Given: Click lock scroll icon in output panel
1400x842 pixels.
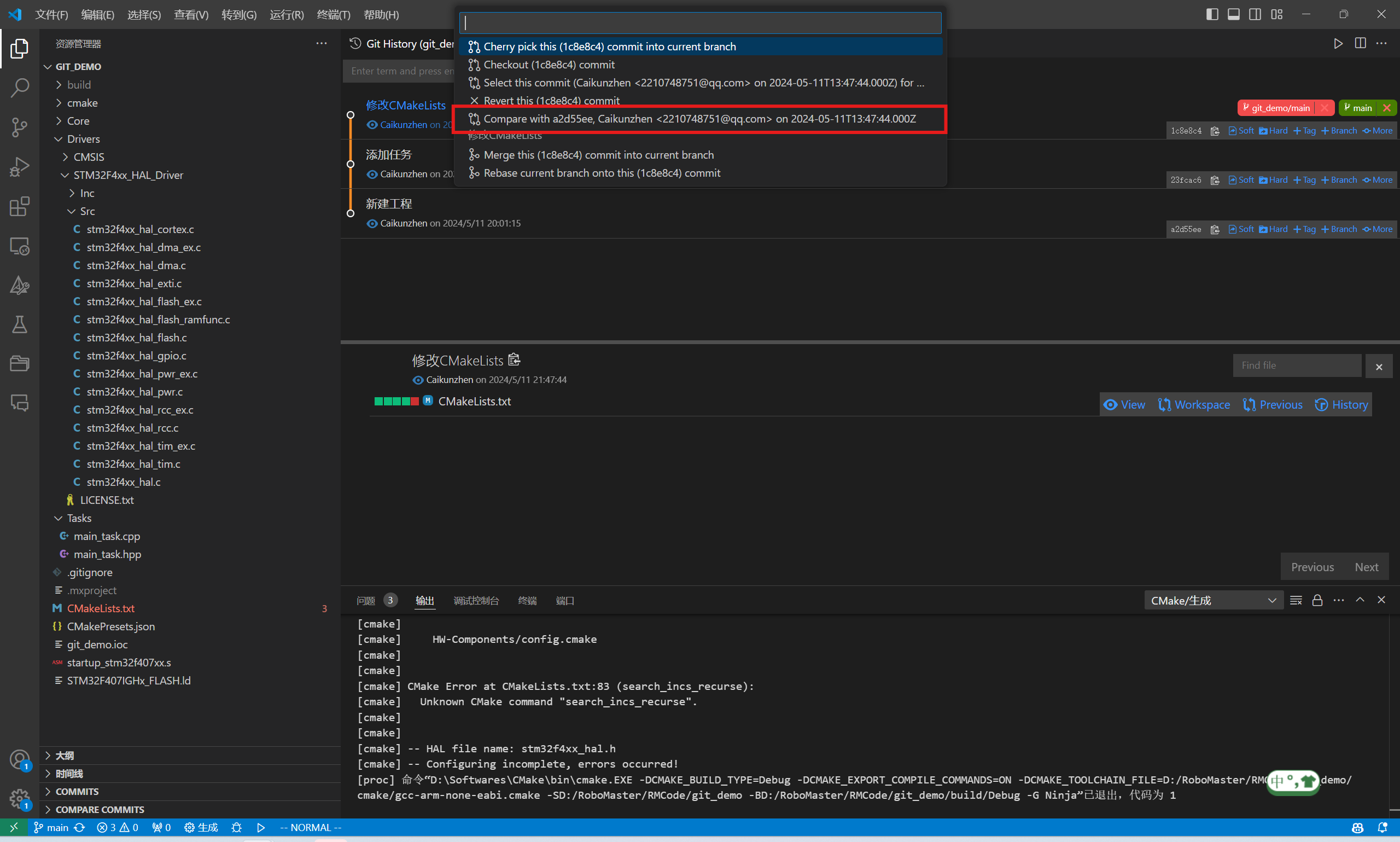Looking at the screenshot, I should (x=1317, y=600).
